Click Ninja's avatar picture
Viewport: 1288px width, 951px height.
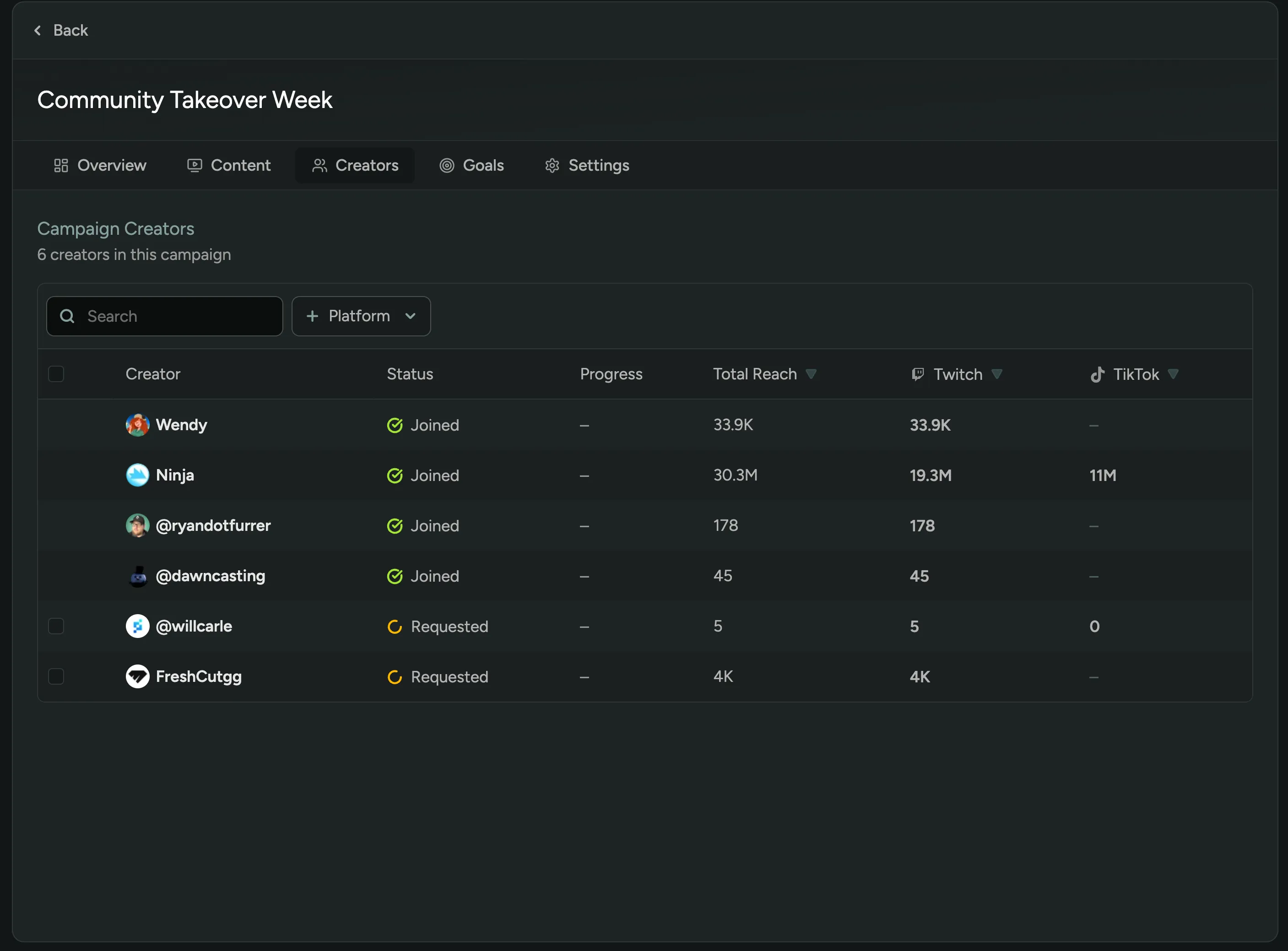click(x=137, y=475)
